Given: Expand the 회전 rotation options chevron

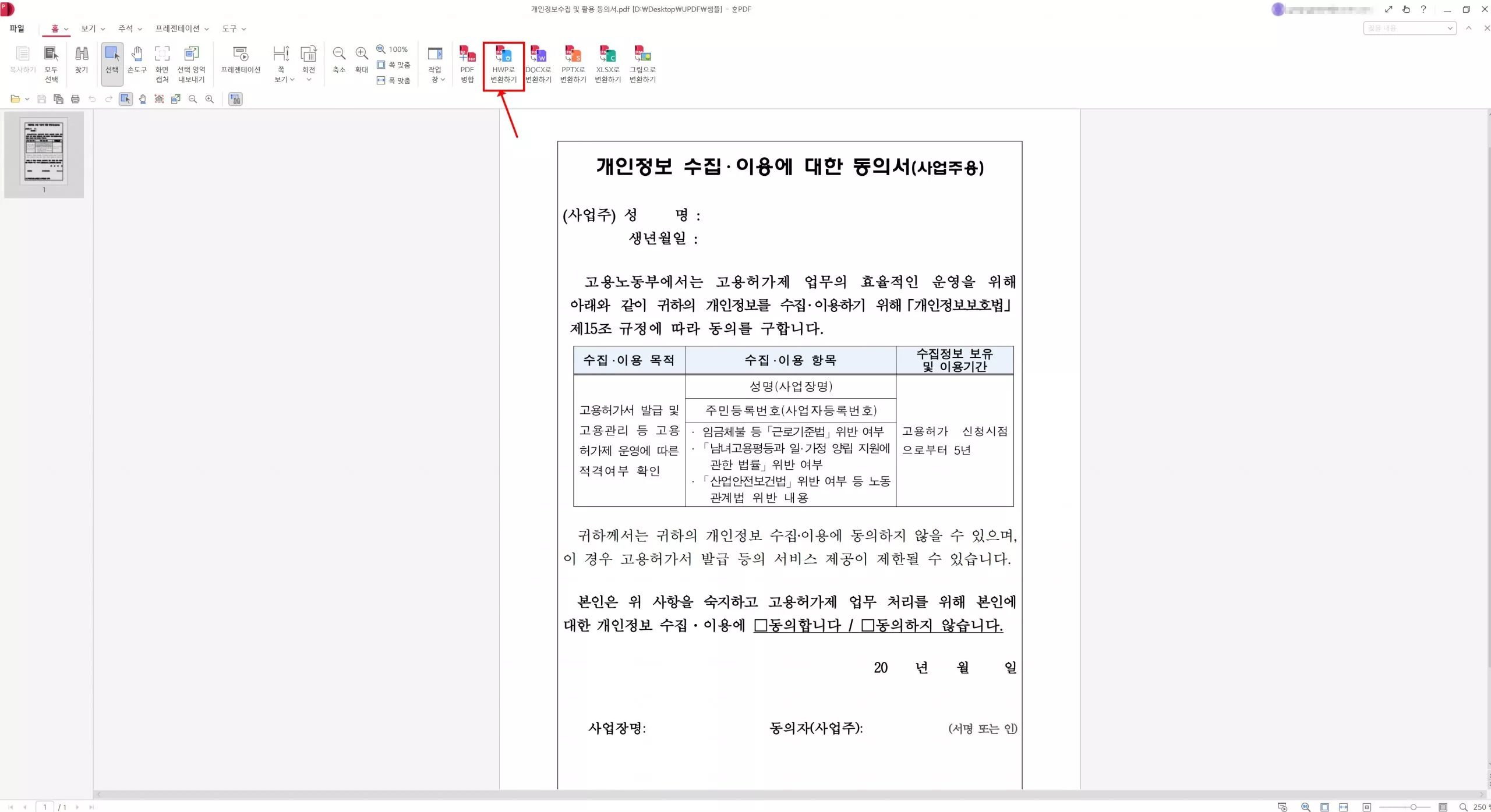Looking at the screenshot, I should point(309,80).
